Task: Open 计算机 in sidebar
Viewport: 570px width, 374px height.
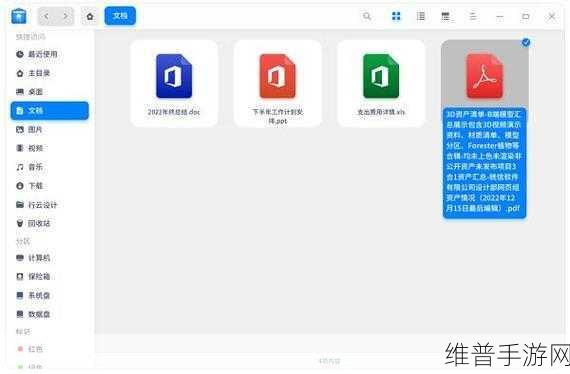Action: coord(50,258)
